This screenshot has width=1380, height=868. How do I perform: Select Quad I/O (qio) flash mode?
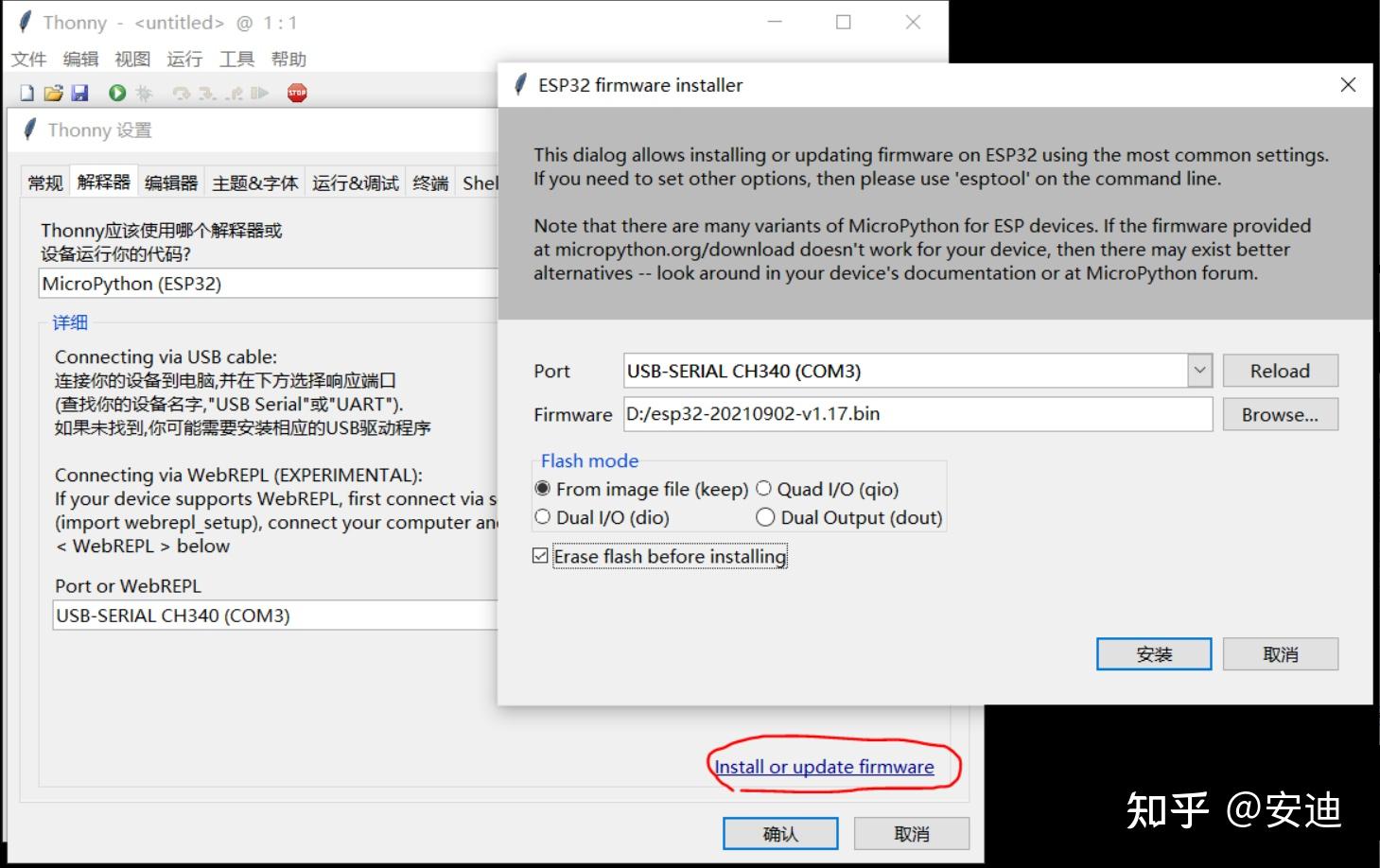point(828,489)
